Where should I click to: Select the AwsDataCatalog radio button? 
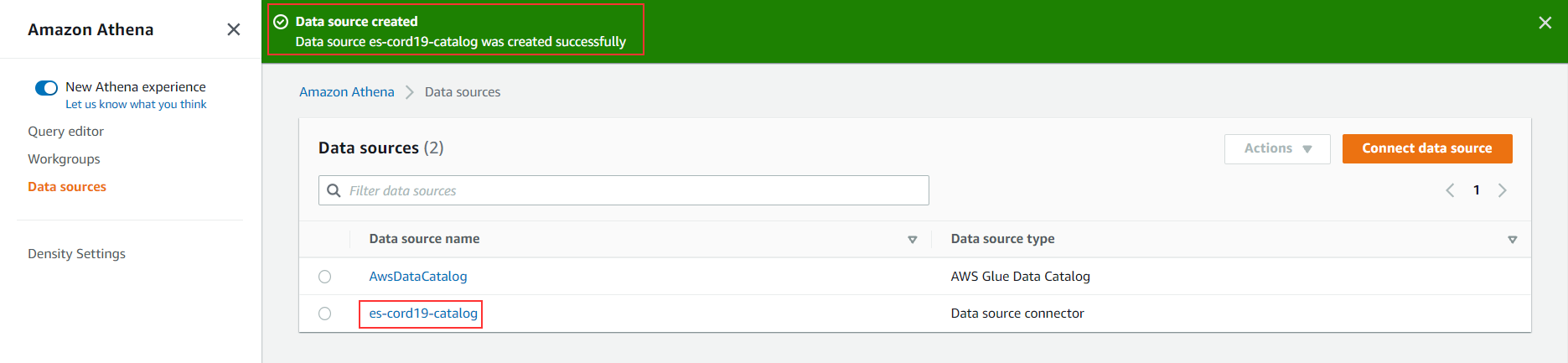pos(325,277)
